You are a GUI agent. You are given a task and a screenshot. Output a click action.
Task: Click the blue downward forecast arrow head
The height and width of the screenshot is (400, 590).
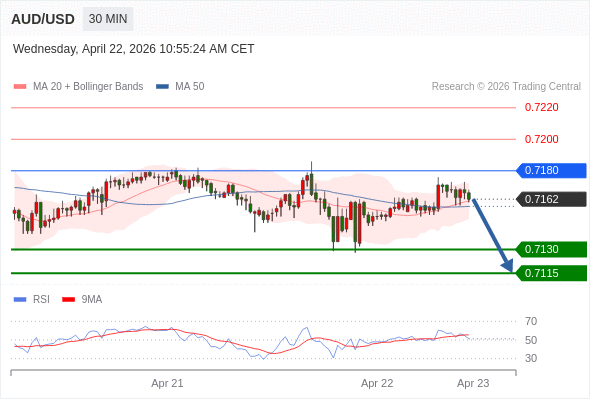pos(507,266)
